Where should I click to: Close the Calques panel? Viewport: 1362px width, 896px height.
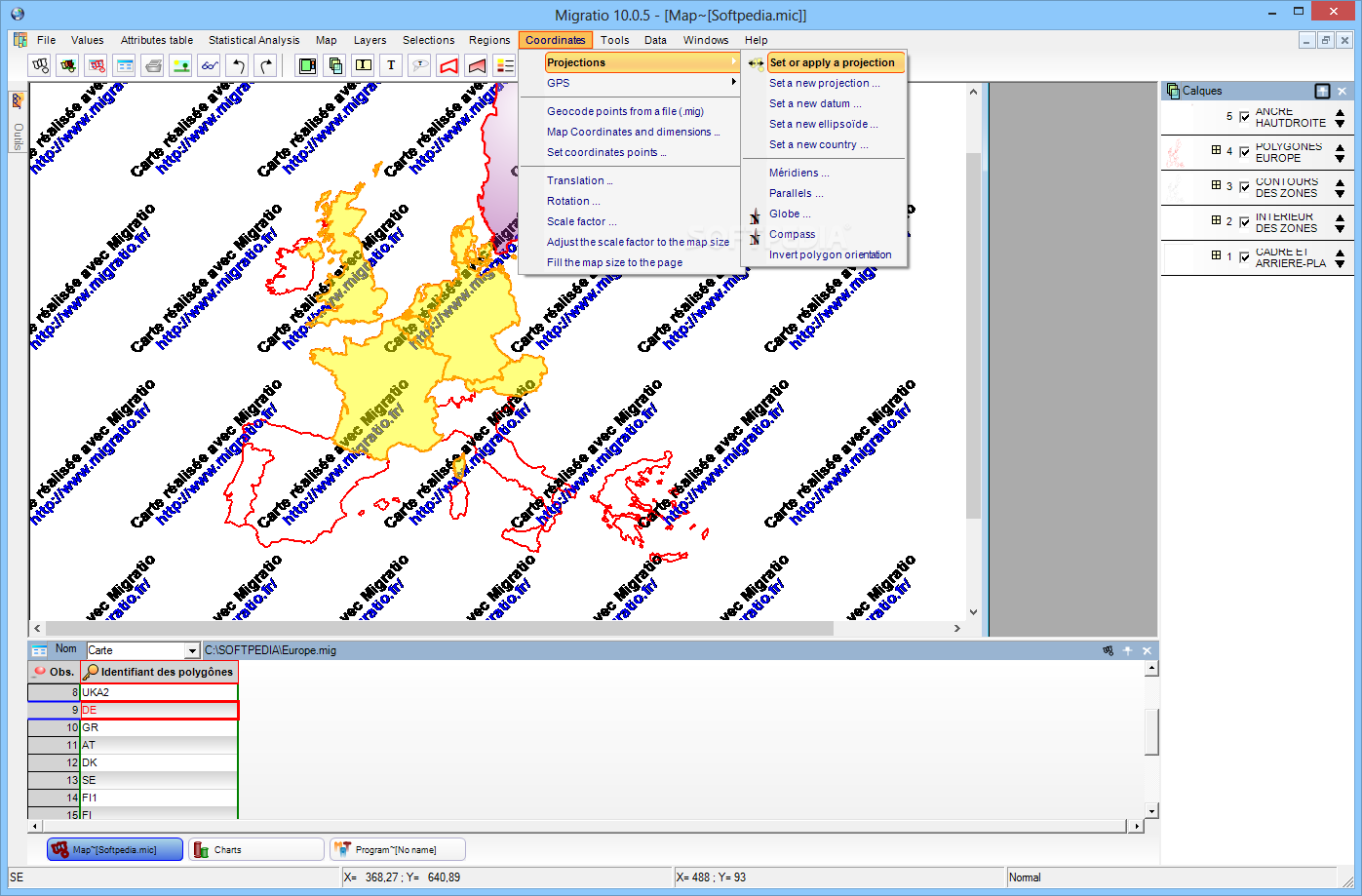tap(1343, 91)
